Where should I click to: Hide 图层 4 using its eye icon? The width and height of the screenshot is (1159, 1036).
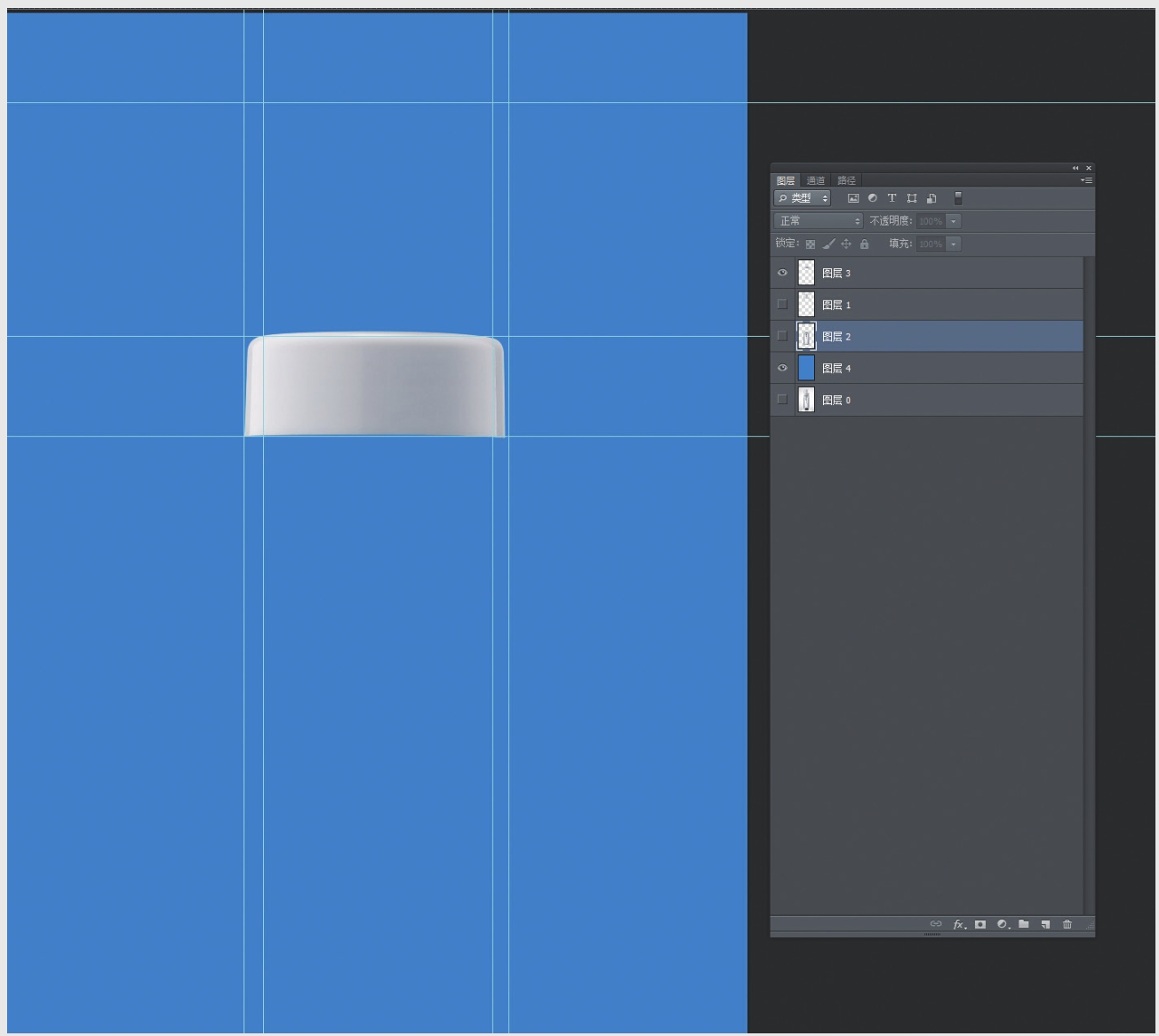(782, 368)
